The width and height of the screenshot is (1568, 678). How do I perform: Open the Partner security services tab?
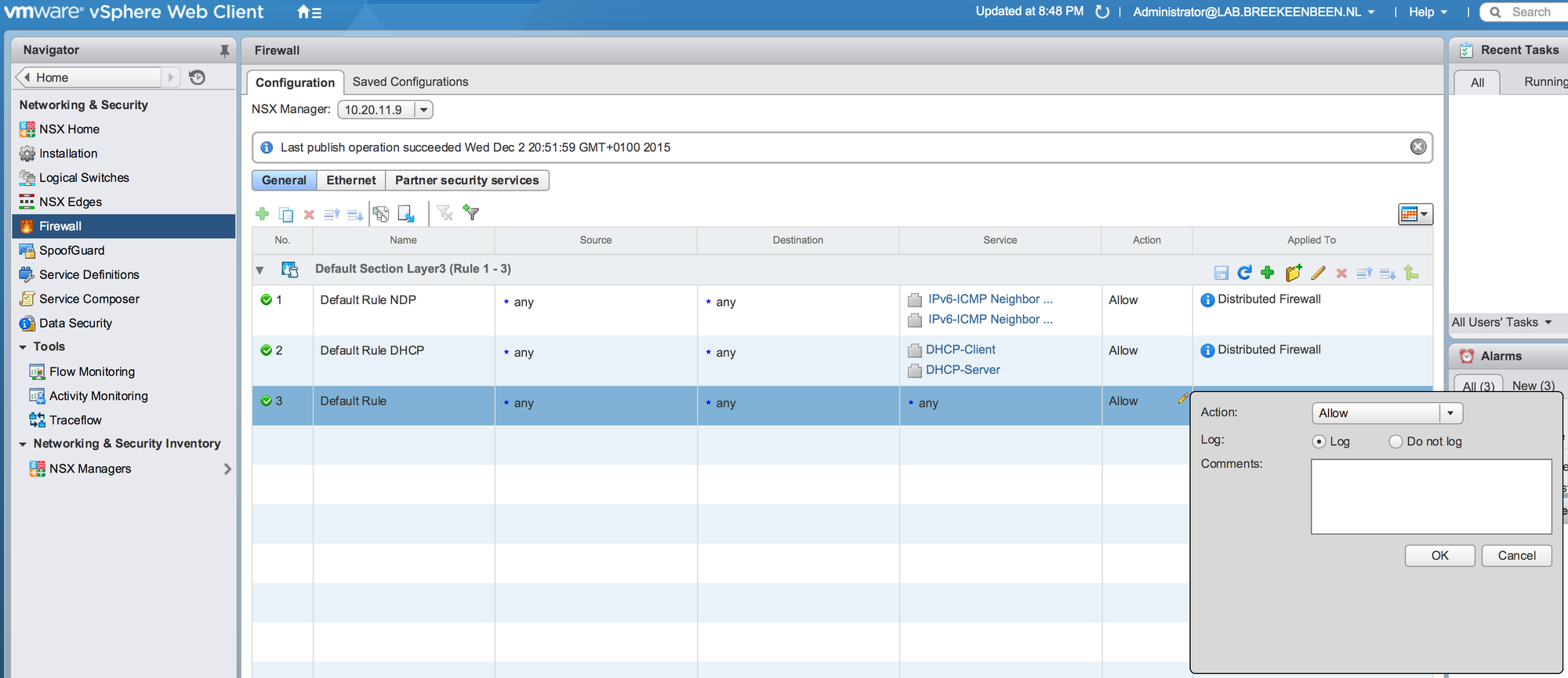click(x=467, y=180)
